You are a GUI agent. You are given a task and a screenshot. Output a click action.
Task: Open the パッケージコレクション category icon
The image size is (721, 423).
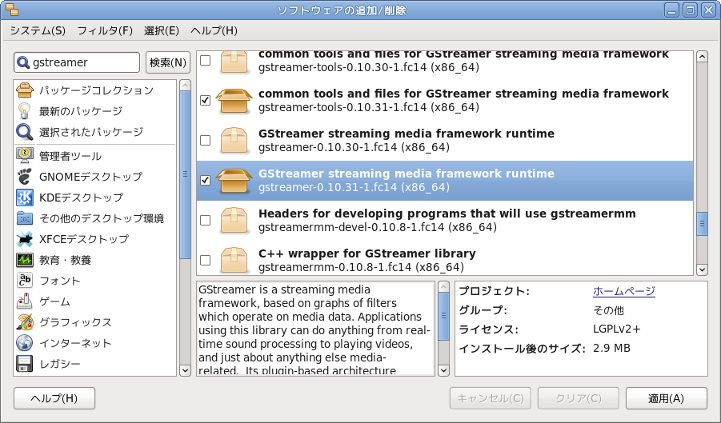coord(24,90)
